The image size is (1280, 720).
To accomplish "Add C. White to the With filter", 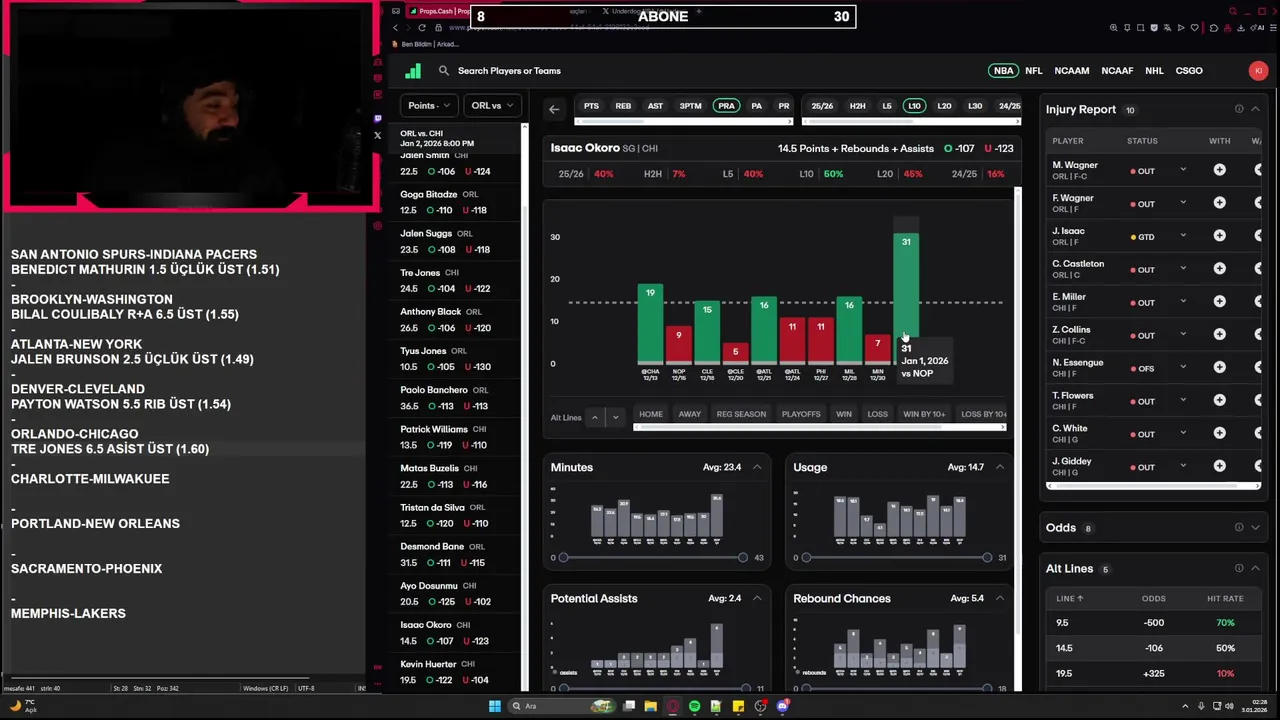I will 1219,434.
